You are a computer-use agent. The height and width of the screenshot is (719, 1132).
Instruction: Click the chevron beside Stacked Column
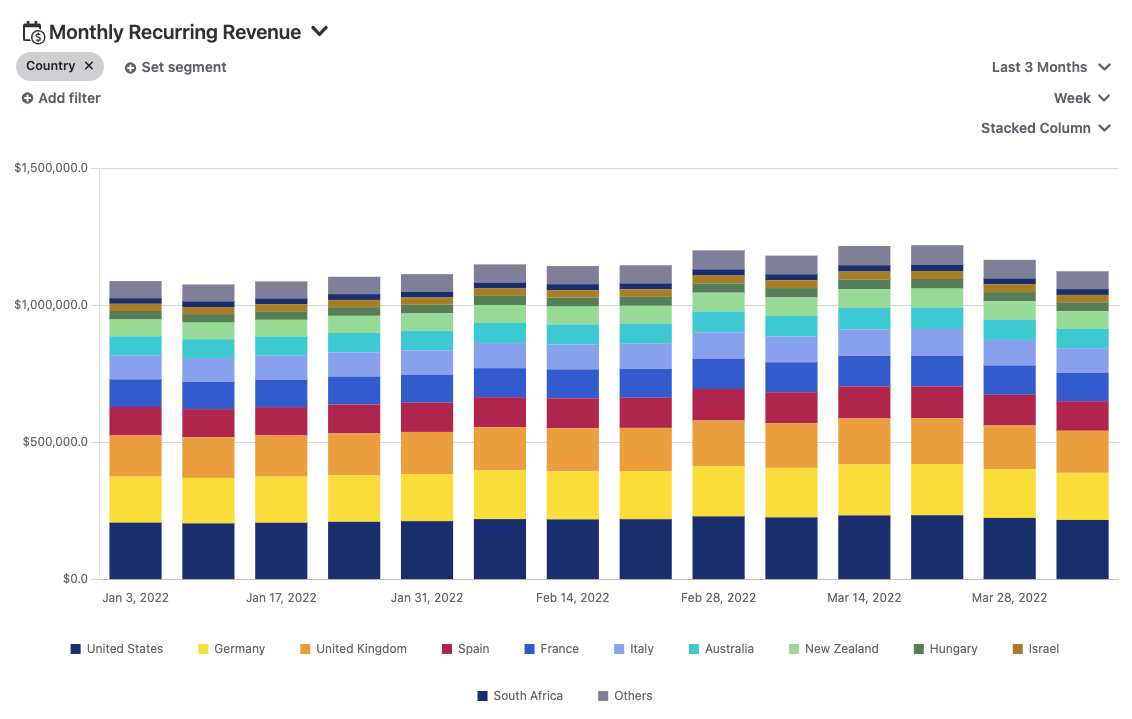[x=1104, y=128]
